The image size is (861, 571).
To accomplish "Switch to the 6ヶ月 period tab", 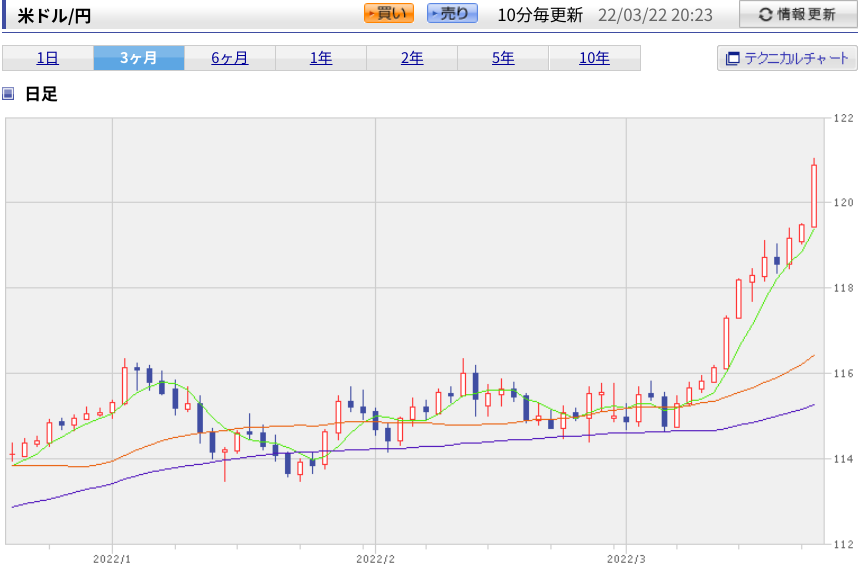I will (x=230, y=58).
